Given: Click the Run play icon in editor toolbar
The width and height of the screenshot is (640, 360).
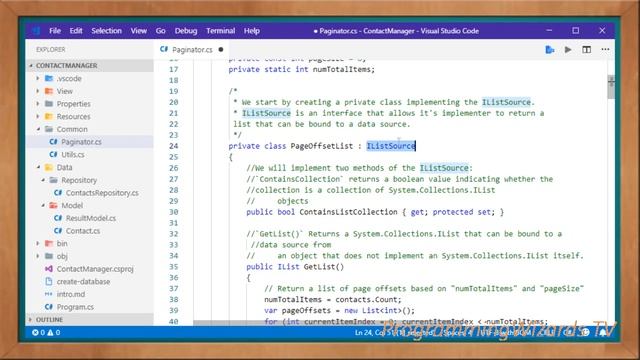Looking at the screenshot, I should coord(568,49).
